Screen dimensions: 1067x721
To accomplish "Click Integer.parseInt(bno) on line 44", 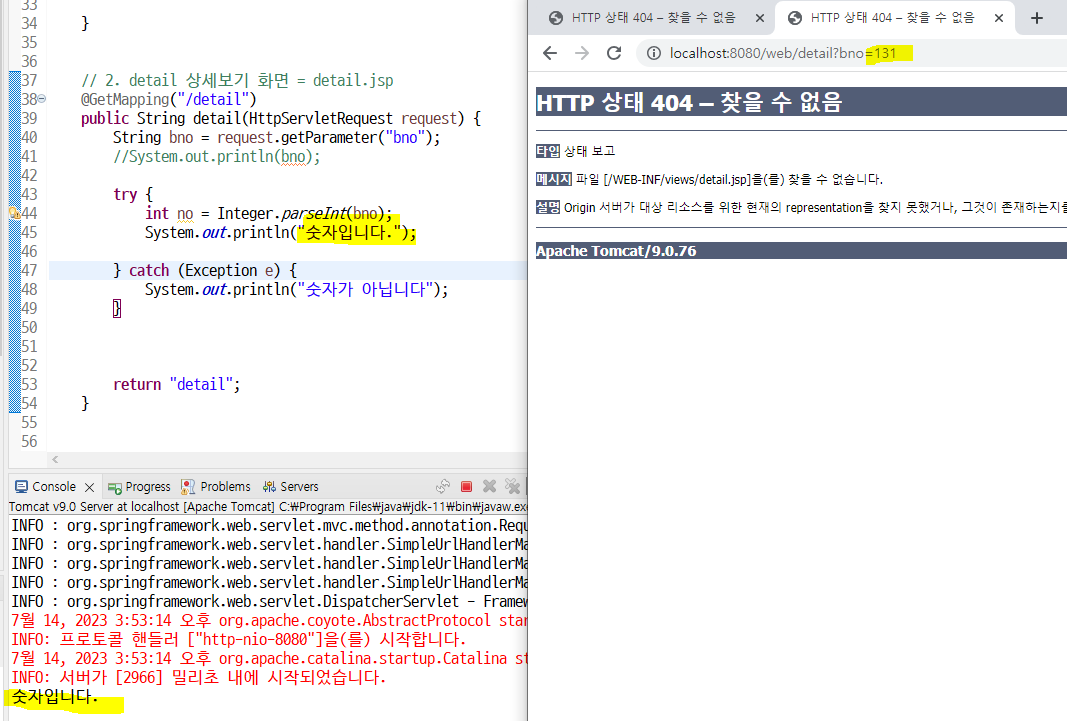I will (x=301, y=214).
